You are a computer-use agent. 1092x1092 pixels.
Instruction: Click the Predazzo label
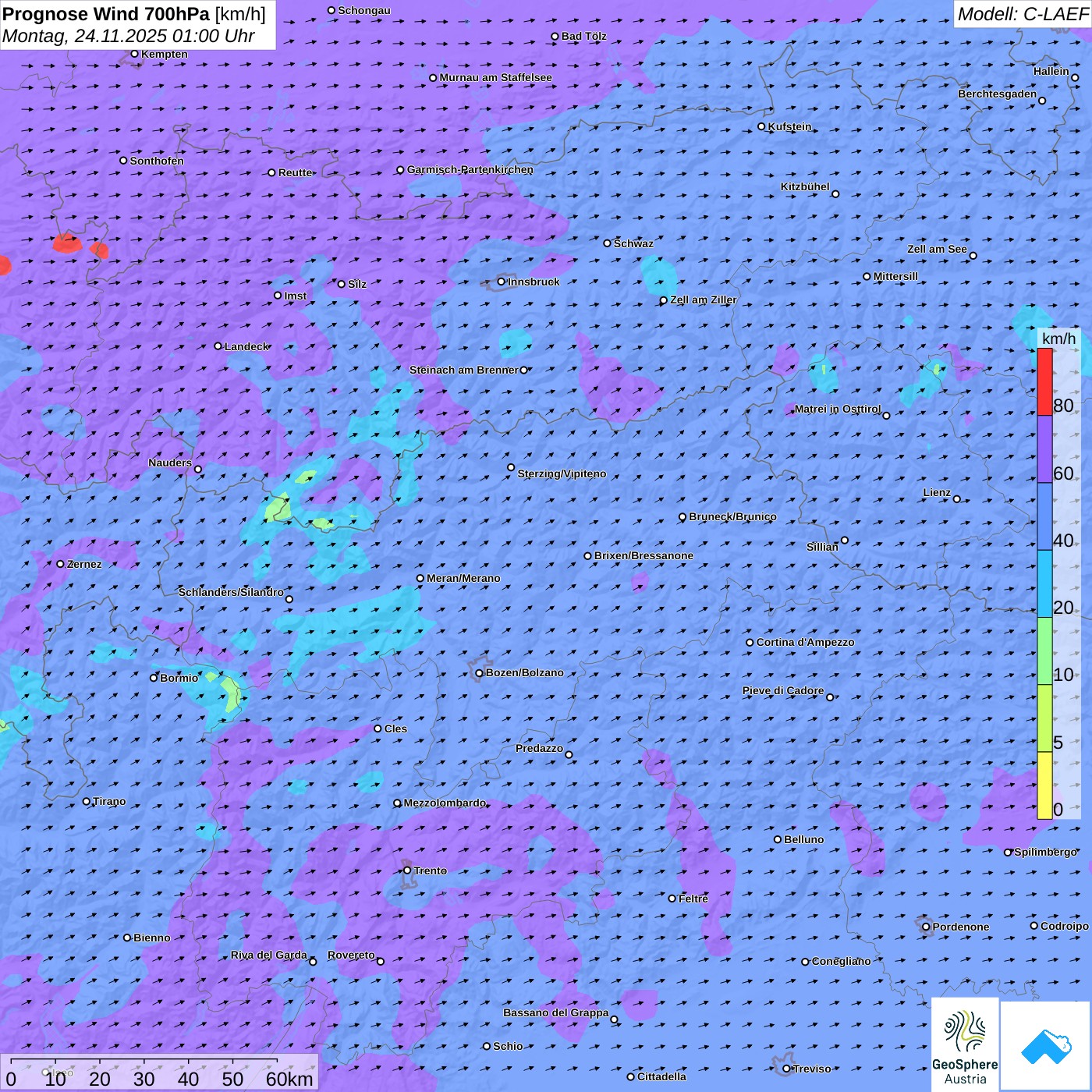539,748
